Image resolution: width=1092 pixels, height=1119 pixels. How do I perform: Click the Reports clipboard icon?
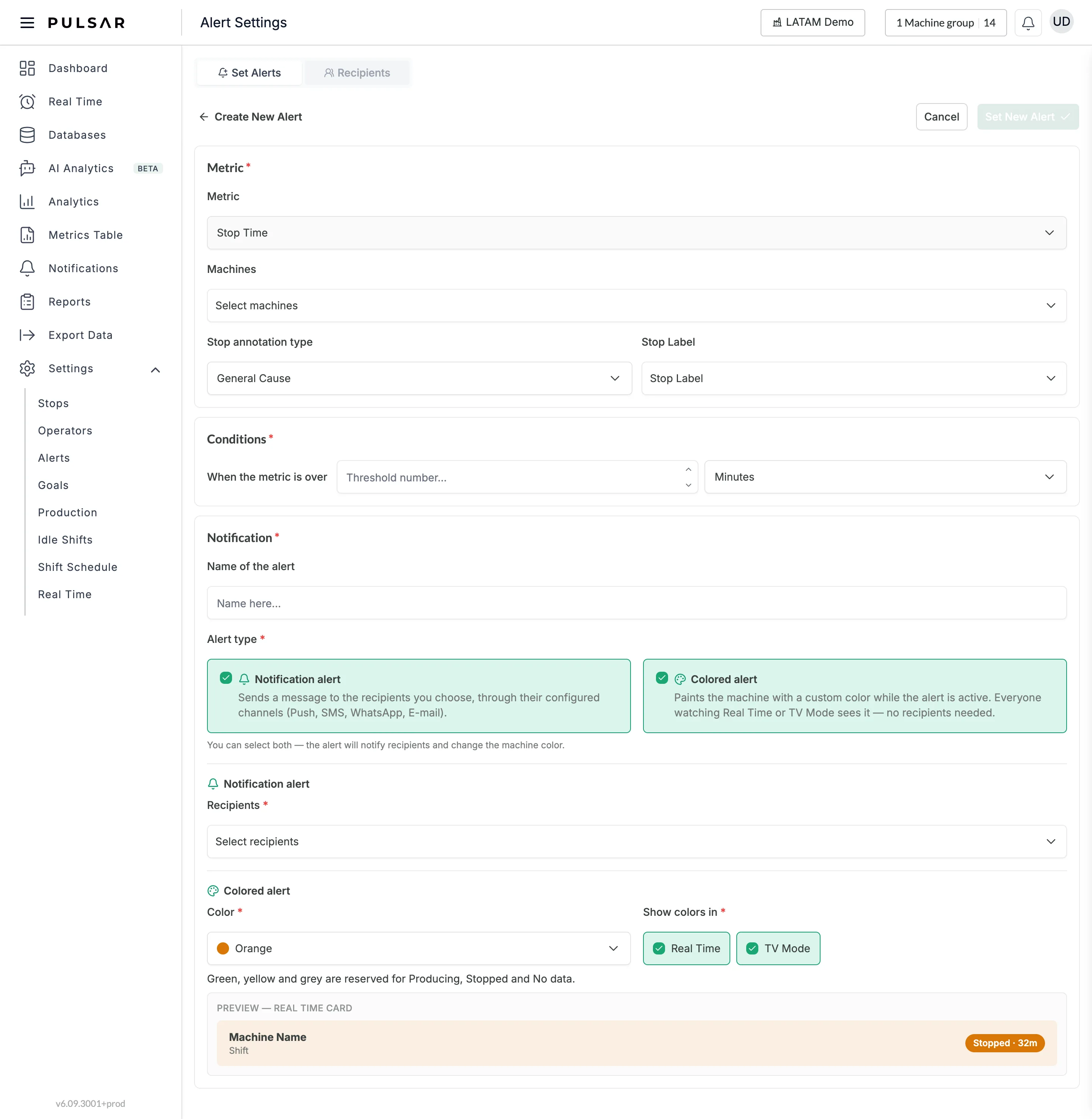(27, 301)
